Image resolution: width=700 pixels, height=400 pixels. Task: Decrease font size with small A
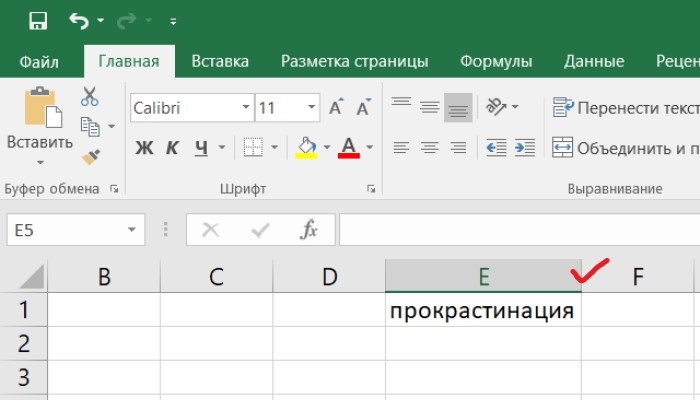(364, 107)
